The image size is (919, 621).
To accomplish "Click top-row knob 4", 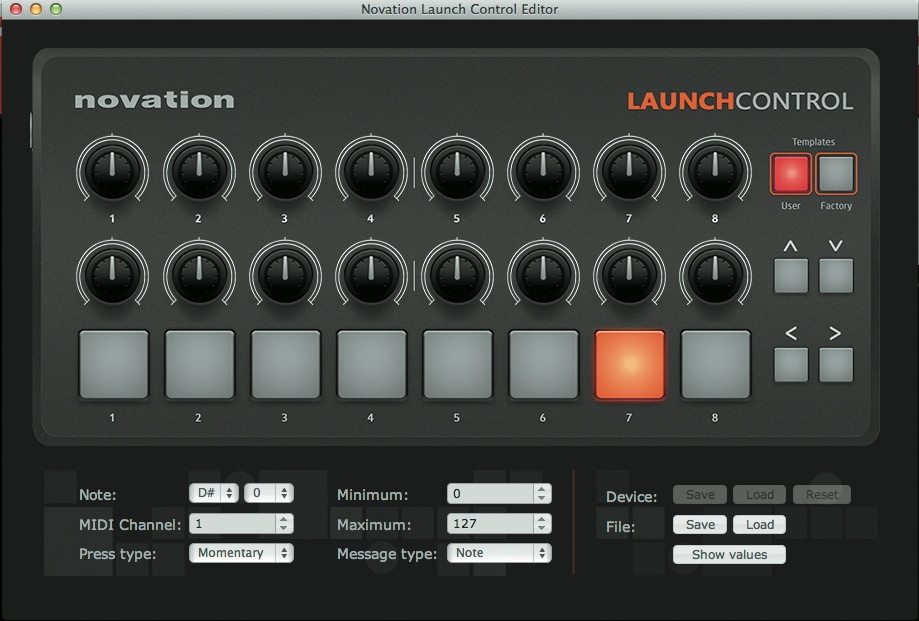I will (371, 170).
